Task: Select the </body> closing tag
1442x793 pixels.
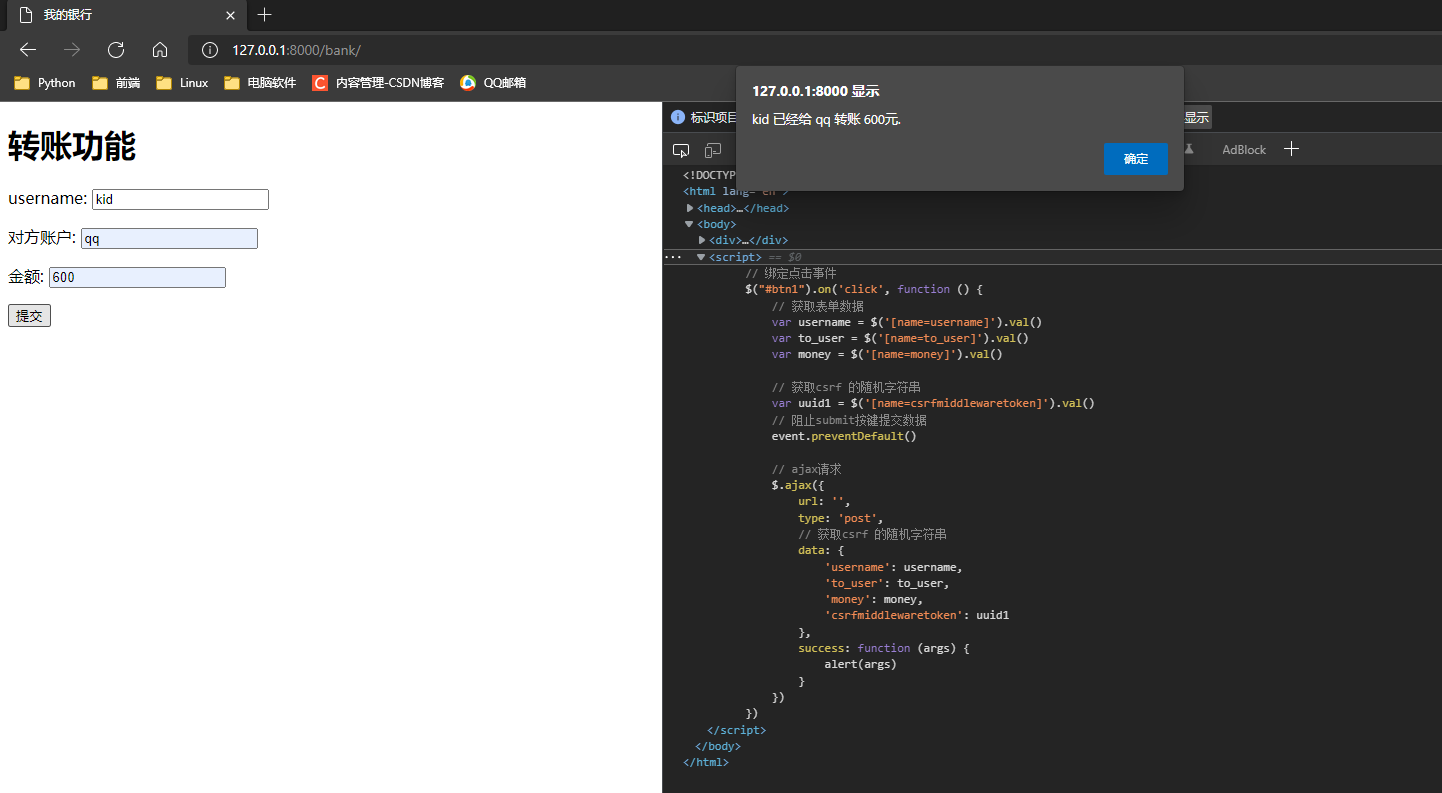Action: [x=718, y=746]
